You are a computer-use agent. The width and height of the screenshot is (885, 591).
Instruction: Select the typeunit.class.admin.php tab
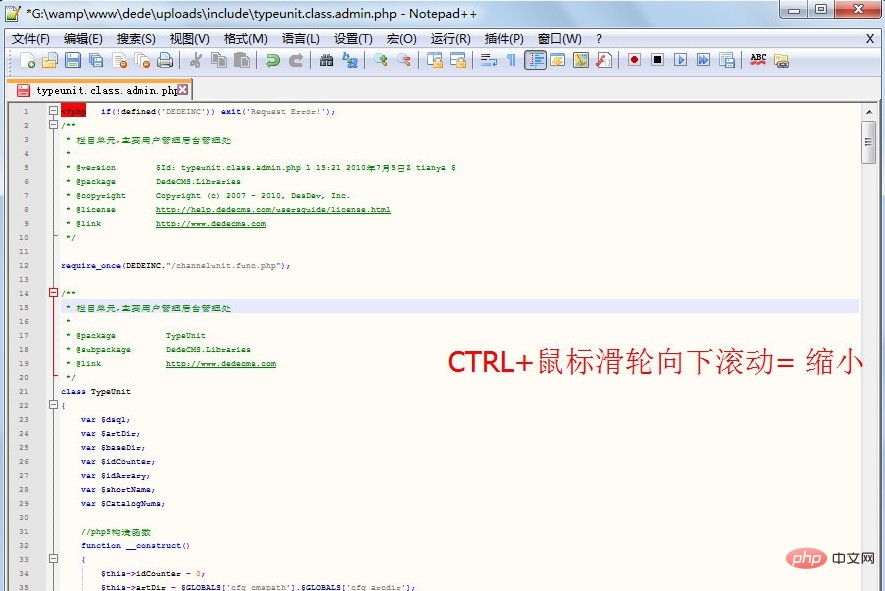pyautogui.click(x=100, y=90)
